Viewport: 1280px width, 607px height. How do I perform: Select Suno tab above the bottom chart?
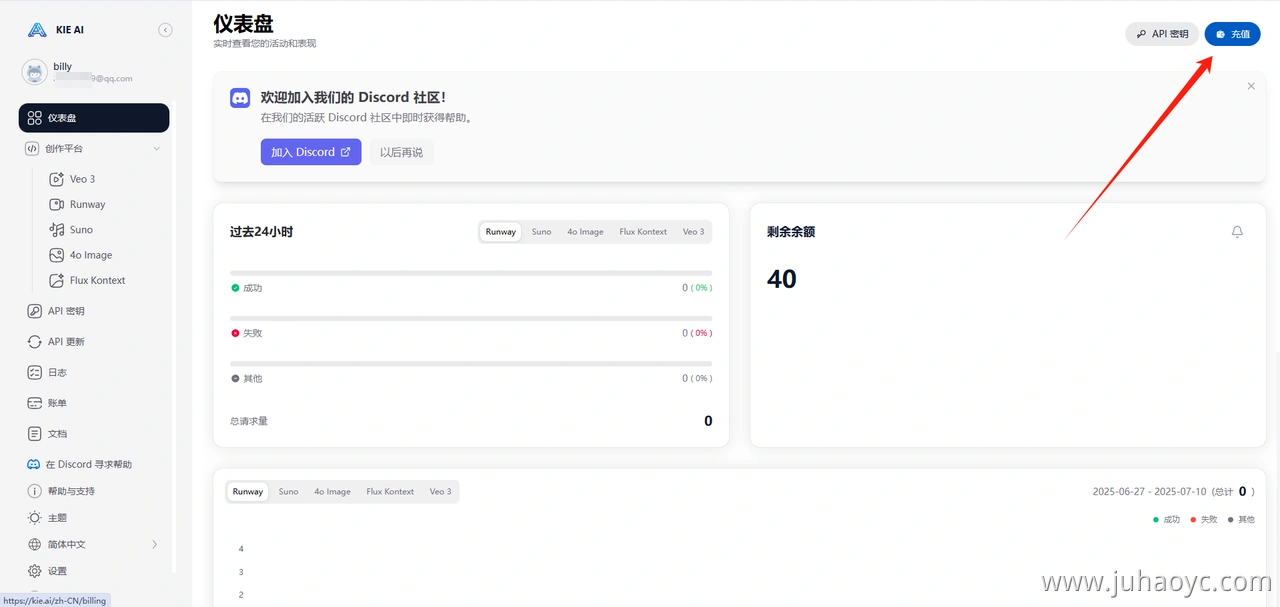(288, 492)
